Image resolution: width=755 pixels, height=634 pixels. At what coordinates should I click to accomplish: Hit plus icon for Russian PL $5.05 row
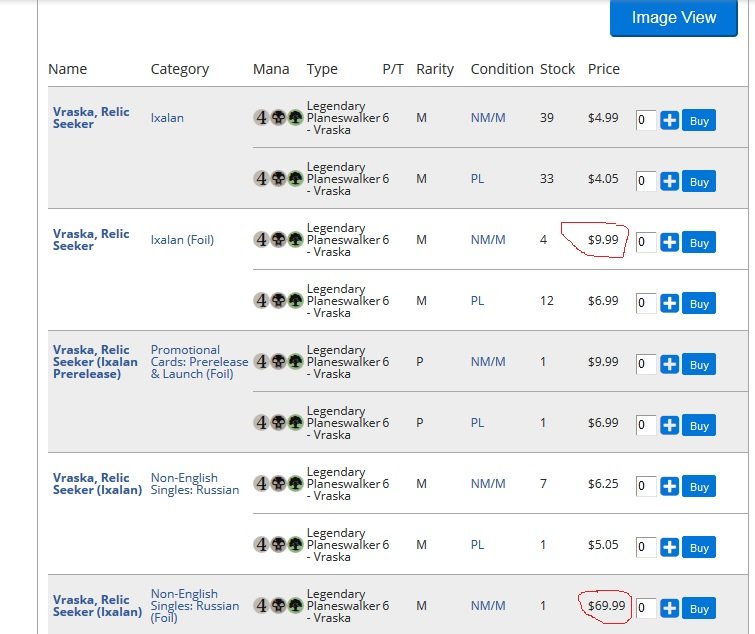670,548
